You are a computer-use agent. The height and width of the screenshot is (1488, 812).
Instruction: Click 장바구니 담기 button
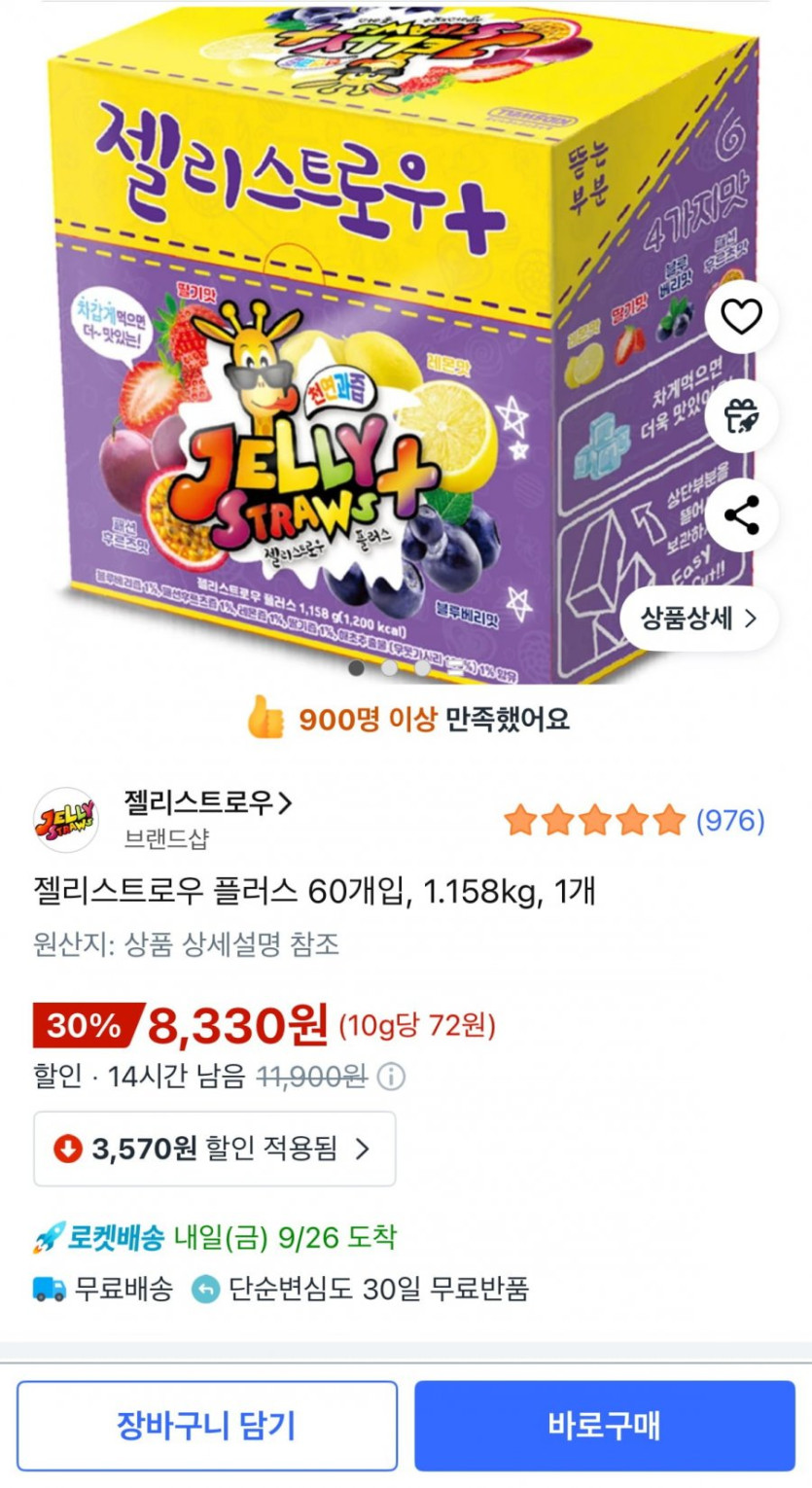click(207, 1426)
